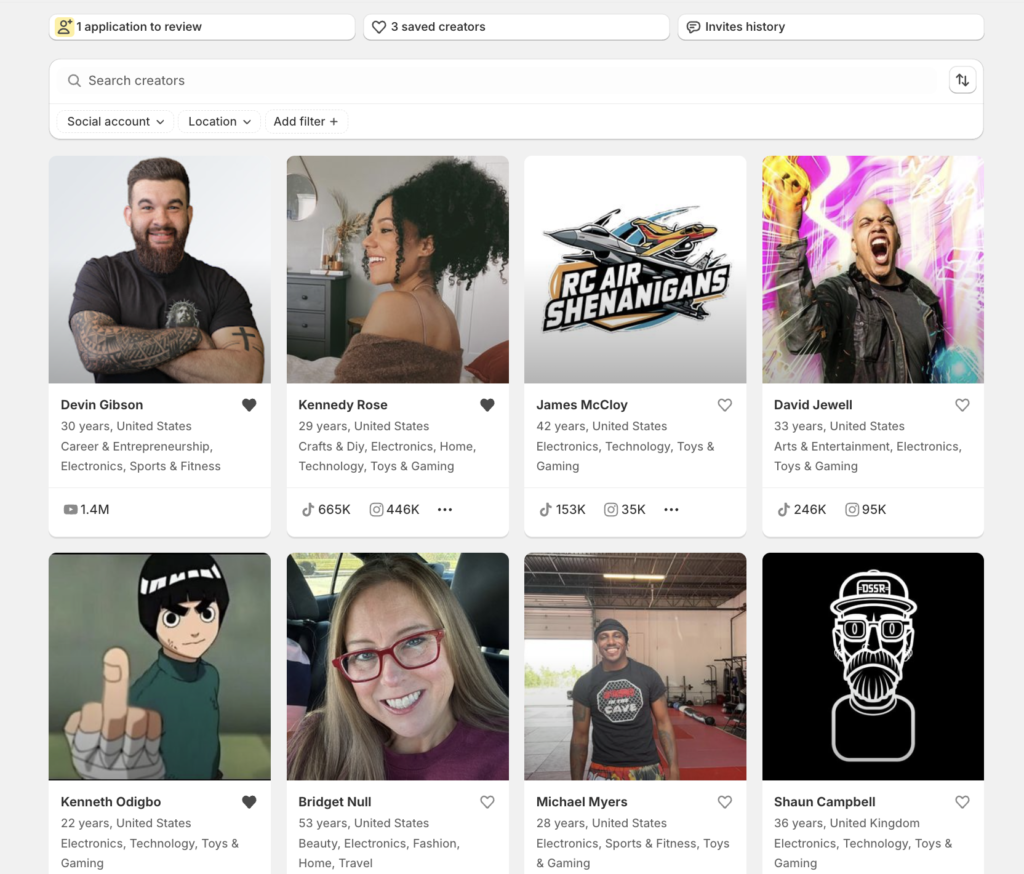
Task: Open the 1 application to review card
Action: [202, 27]
